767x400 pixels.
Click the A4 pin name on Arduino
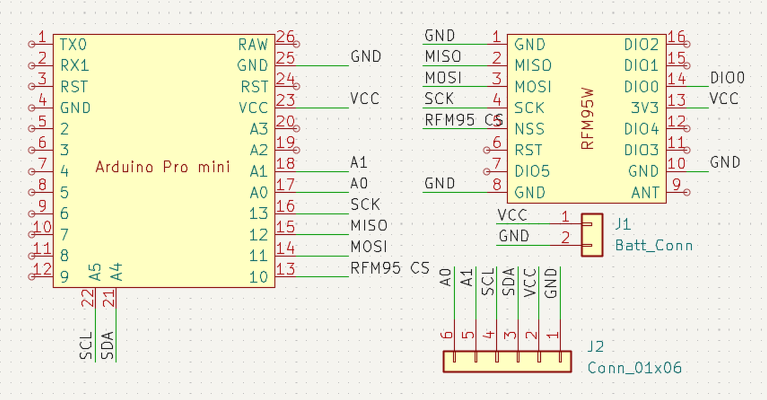tap(116, 272)
